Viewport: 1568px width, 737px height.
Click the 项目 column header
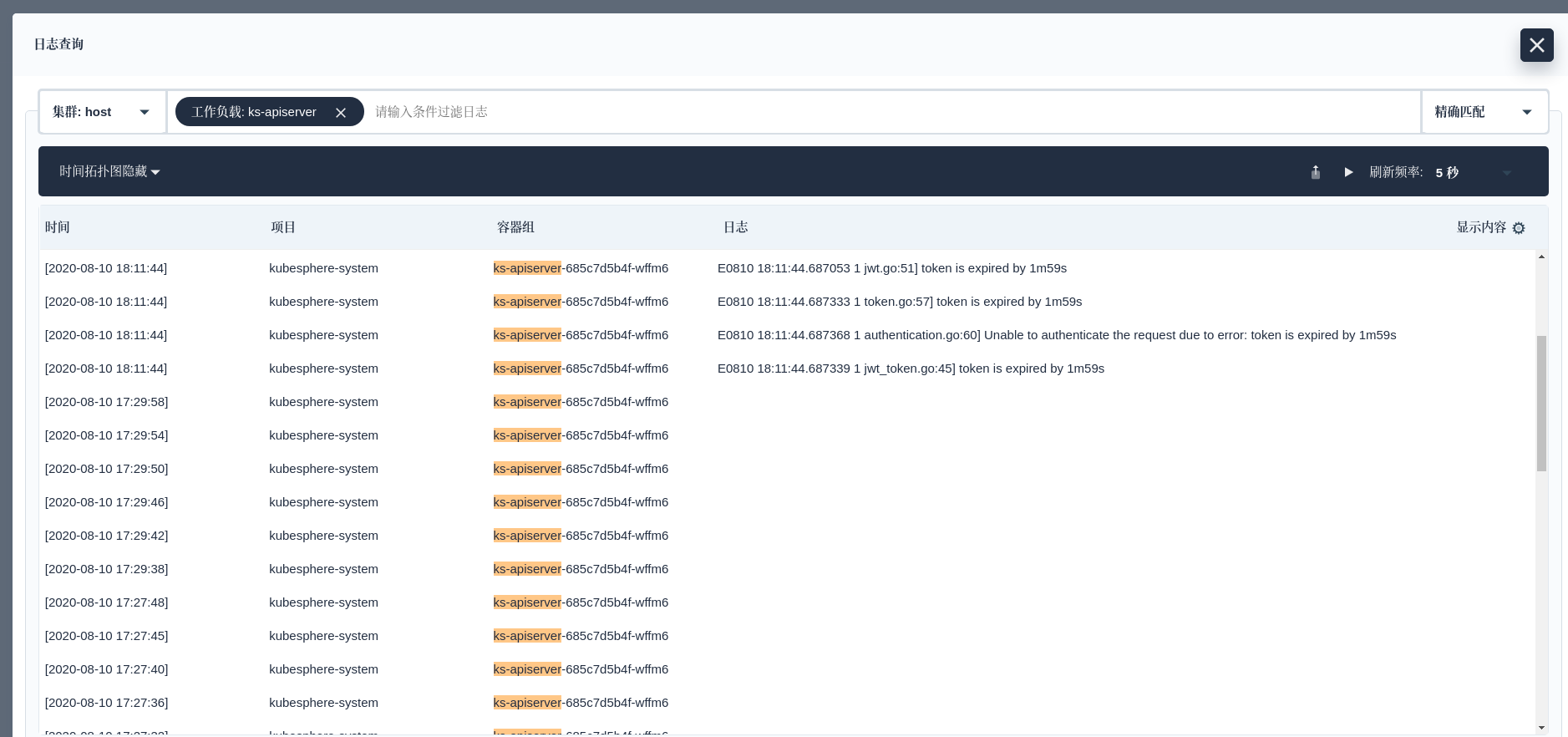click(283, 227)
